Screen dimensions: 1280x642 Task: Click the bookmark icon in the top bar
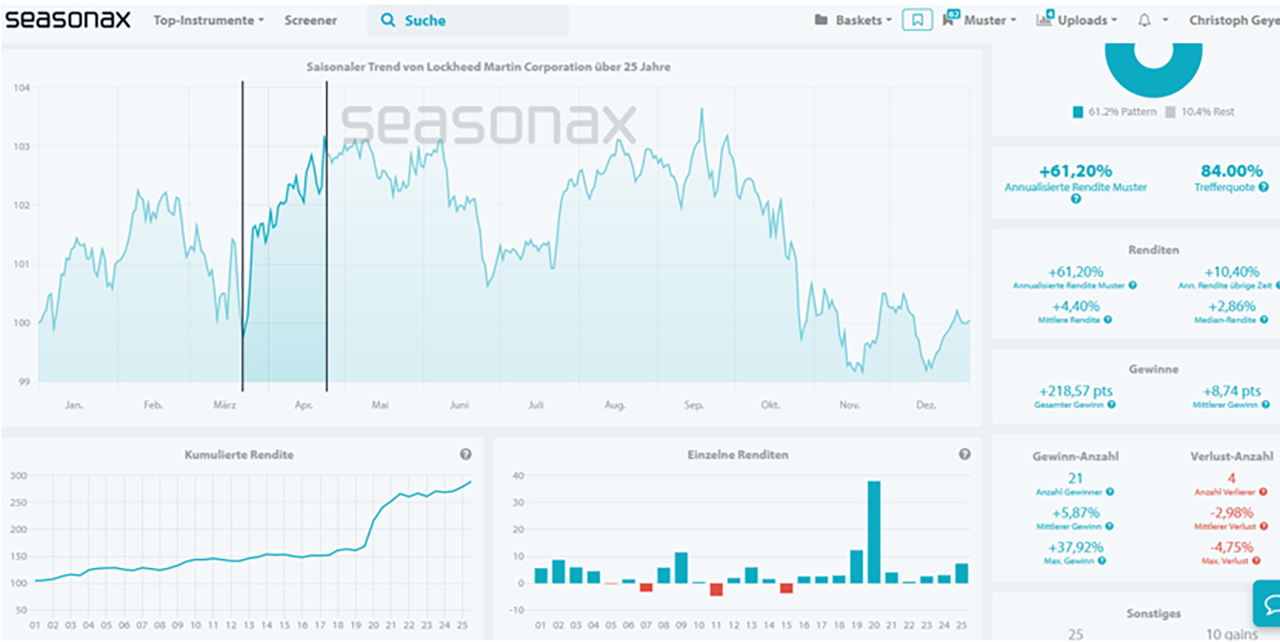pos(917,20)
